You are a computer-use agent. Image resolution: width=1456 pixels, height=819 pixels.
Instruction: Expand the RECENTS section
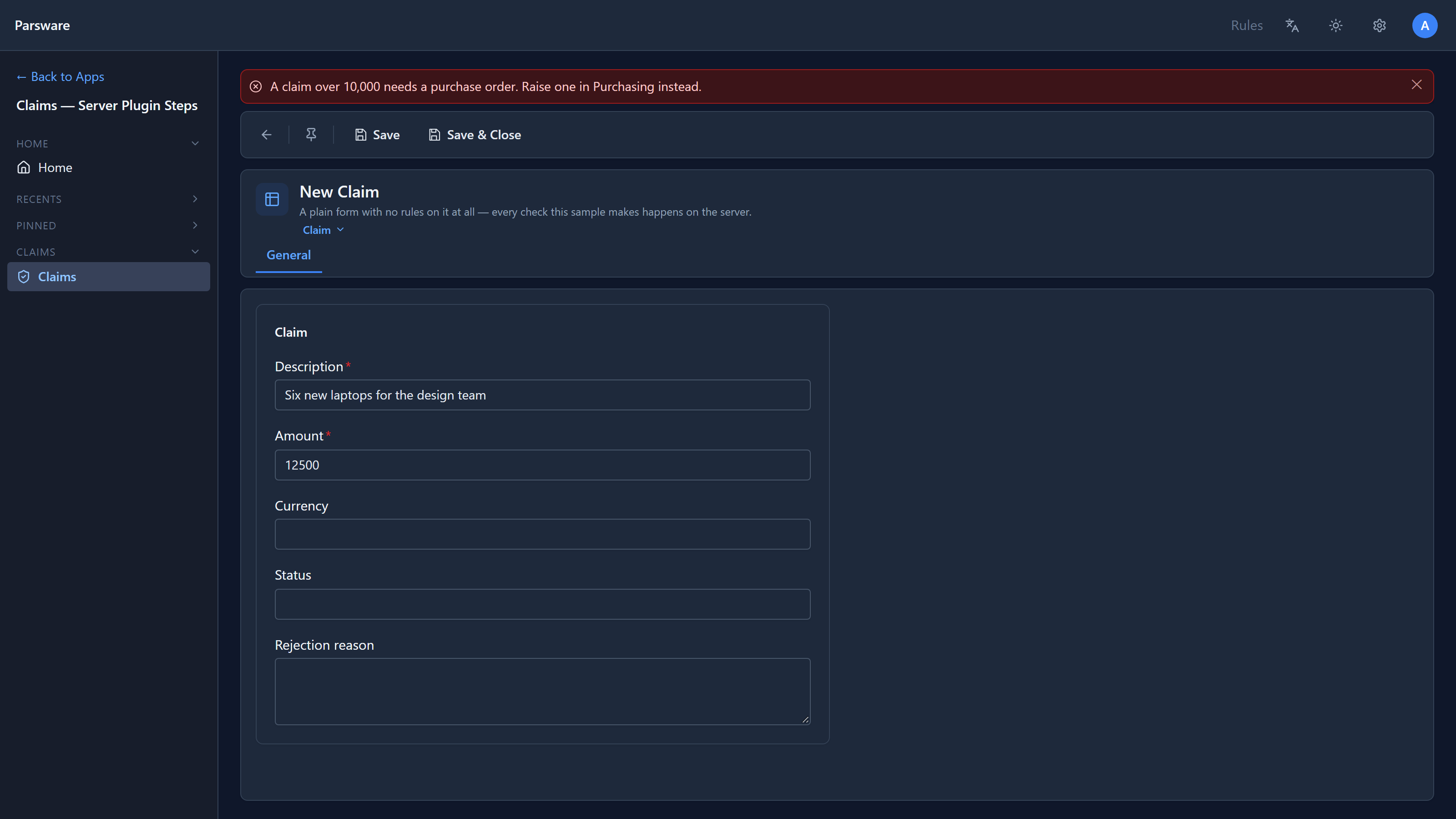click(107, 199)
